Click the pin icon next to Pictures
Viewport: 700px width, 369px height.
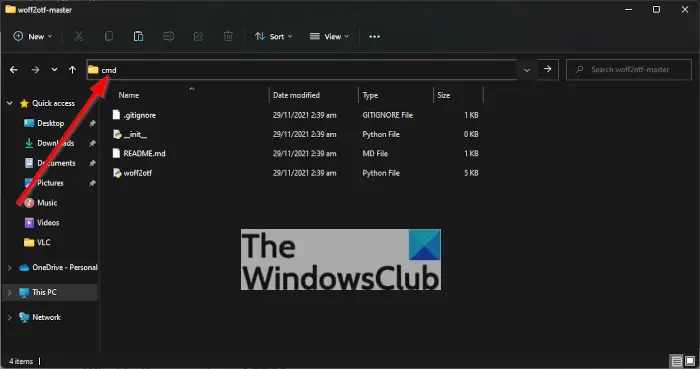pyautogui.click(x=92, y=183)
